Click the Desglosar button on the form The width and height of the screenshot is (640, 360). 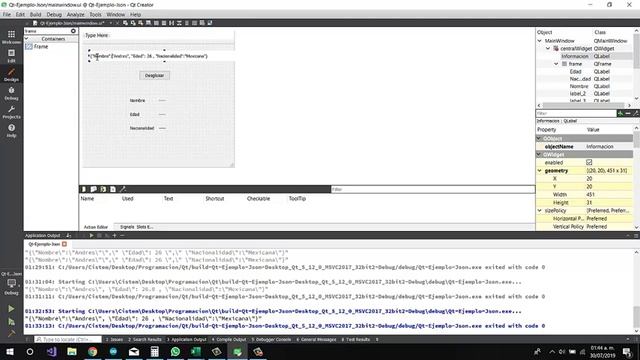(154, 76)
